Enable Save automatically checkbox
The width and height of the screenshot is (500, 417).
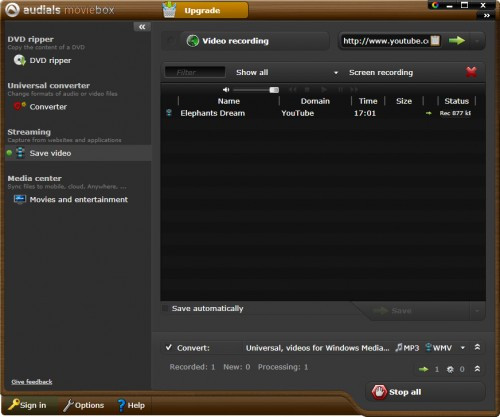pyautogui.click(x=165, y=308)
